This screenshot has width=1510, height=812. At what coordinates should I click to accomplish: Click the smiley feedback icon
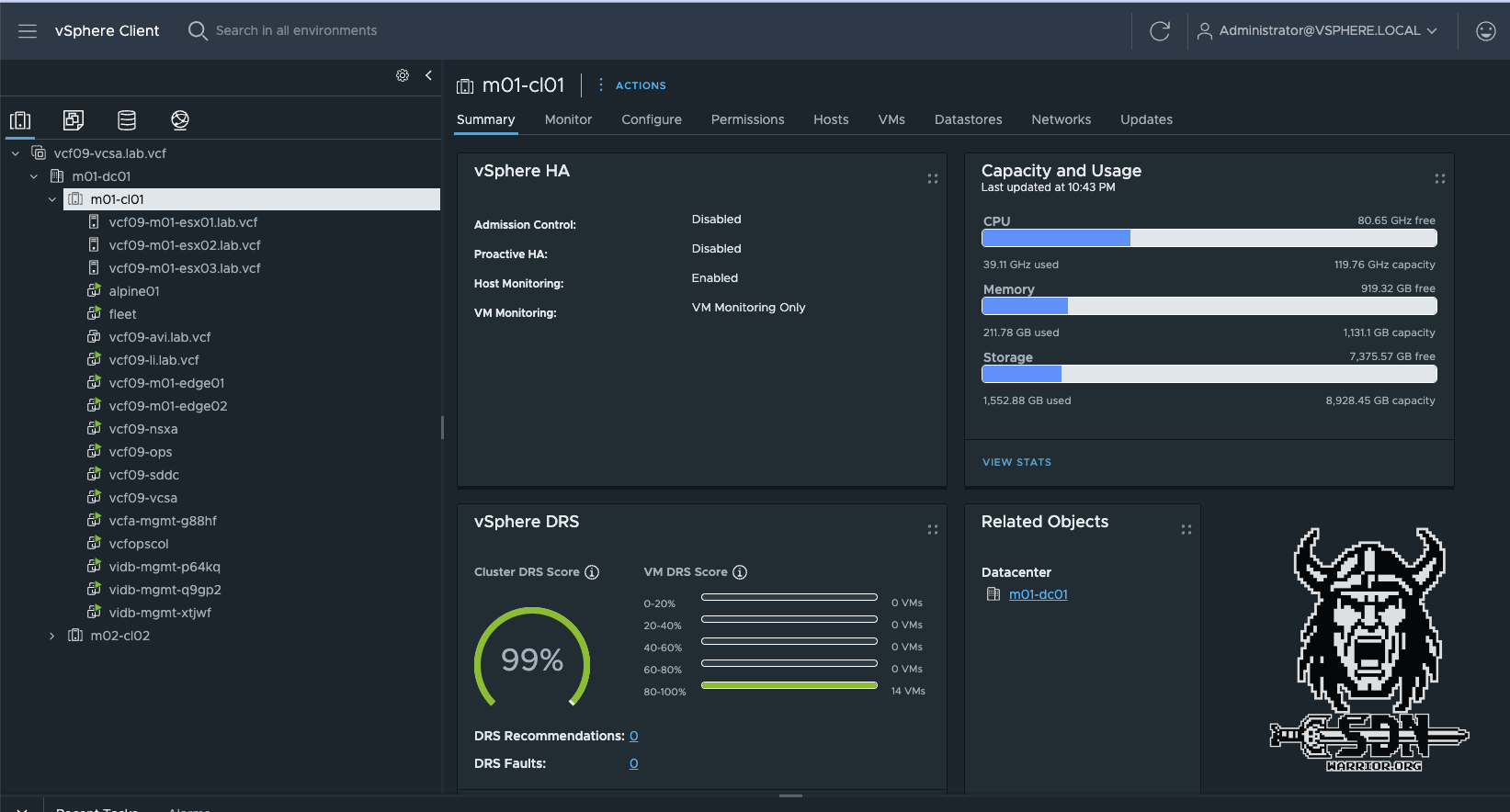(1485, 31)
